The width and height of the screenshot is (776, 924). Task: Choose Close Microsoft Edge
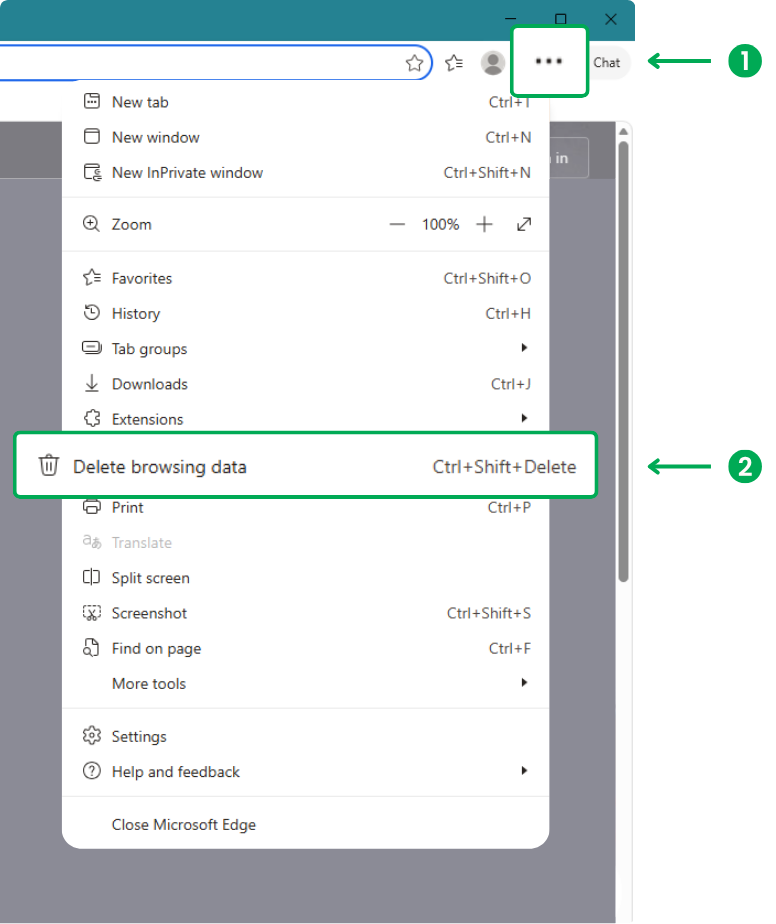(183, 824)
